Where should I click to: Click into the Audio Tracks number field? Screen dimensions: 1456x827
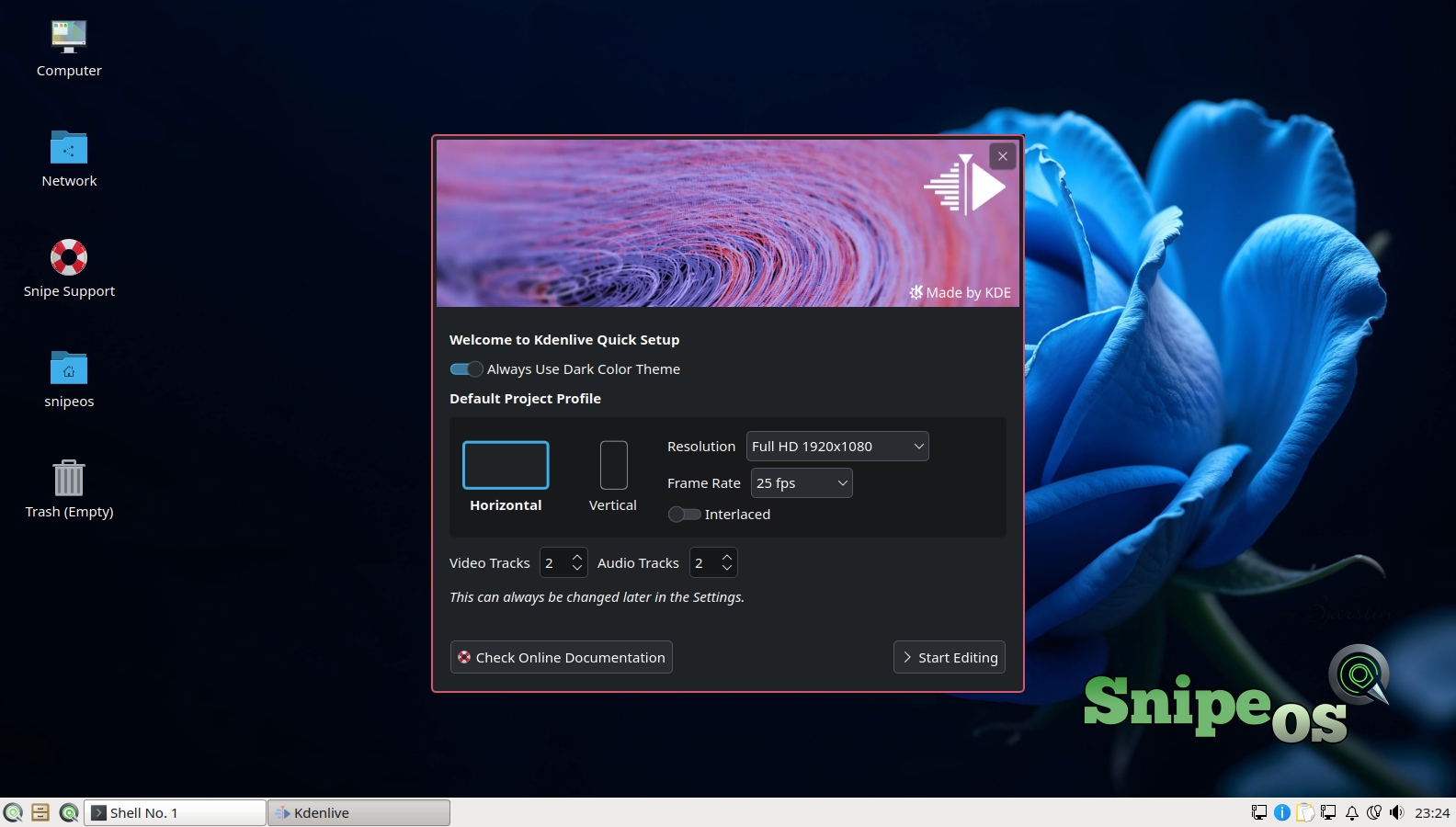pos(704,563)
